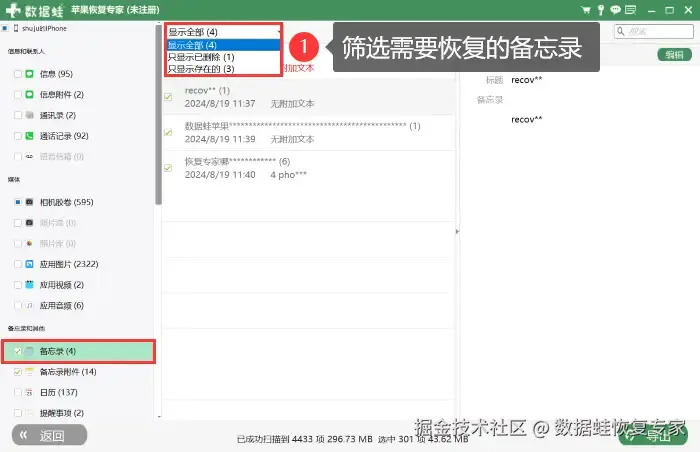Click the 日历 (137) calendar icon

pyautogui.click(x=29, y=392)
